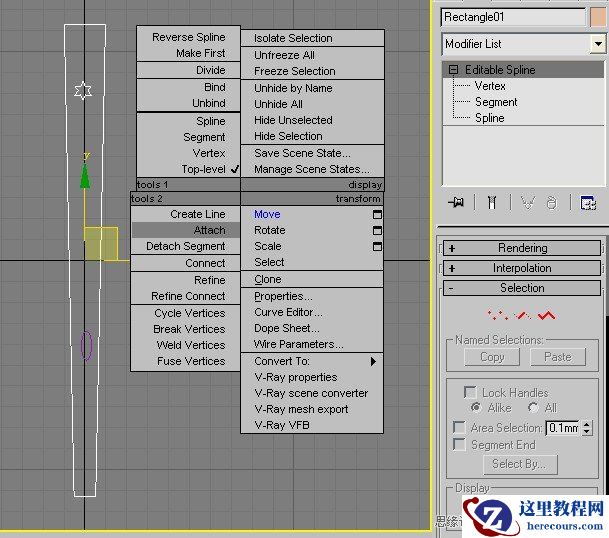
Task: Click the green Y-axis gizmo arrow
Action: coord(85,177)
